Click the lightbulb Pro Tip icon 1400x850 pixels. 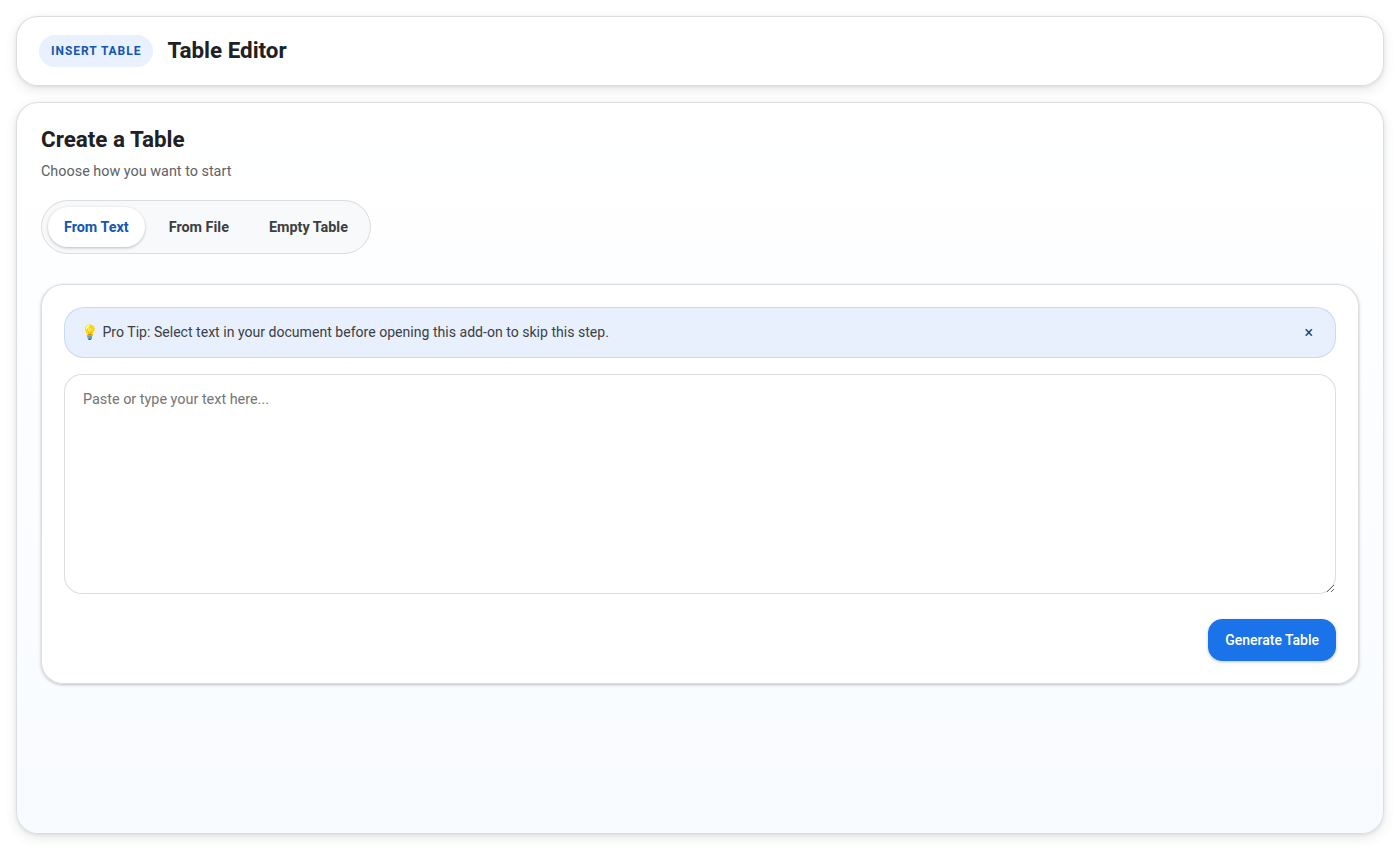[89, 332]
